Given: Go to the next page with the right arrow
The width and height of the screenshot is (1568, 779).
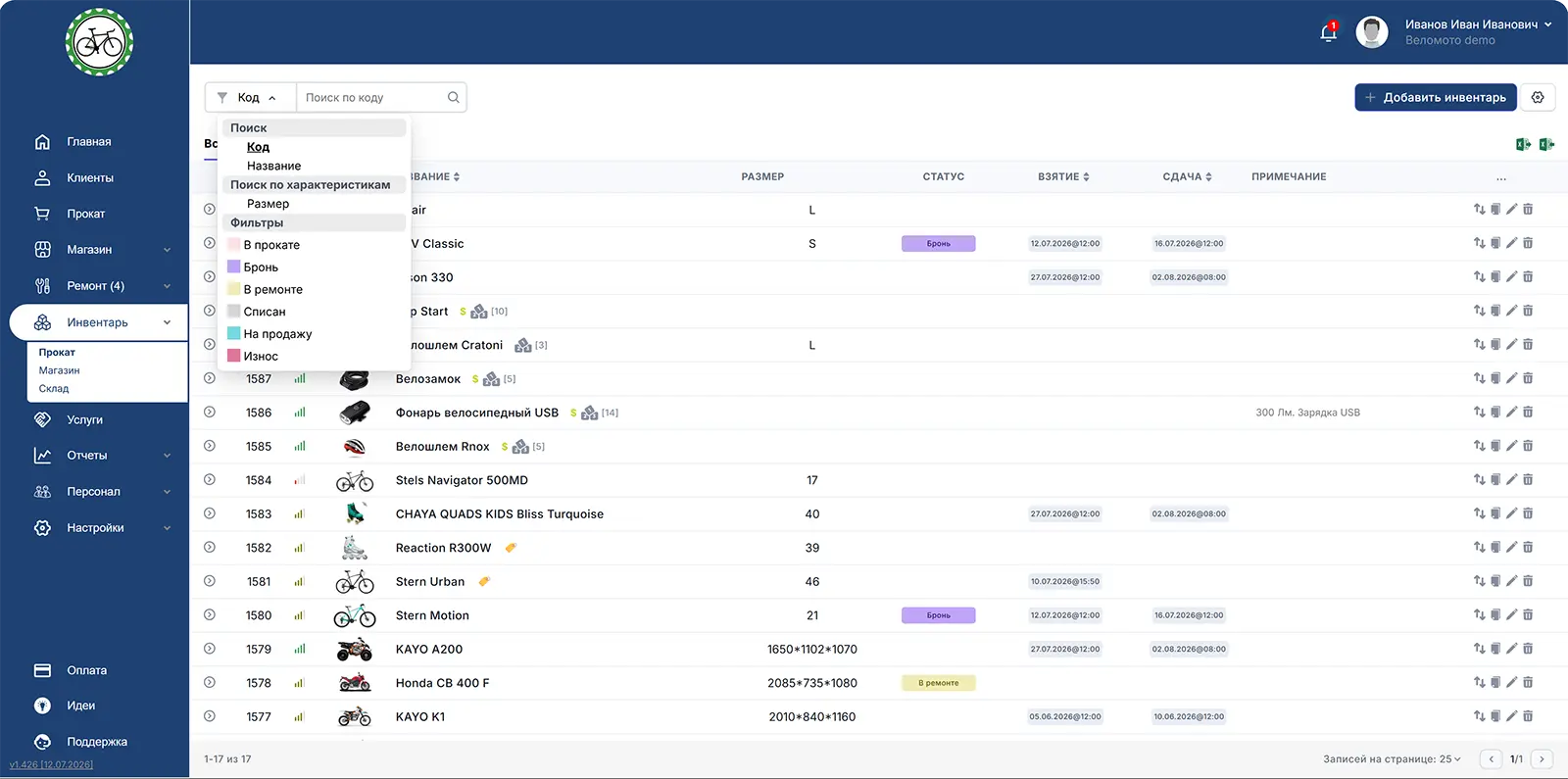Looking at the screenshot, I should (x=1542, y=759).
